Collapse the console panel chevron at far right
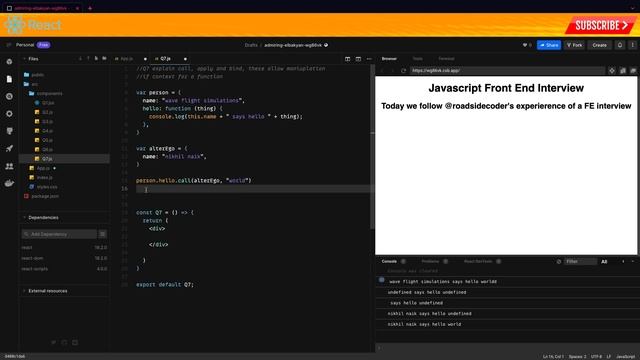The image size is (640, 360). coord(633,262)
